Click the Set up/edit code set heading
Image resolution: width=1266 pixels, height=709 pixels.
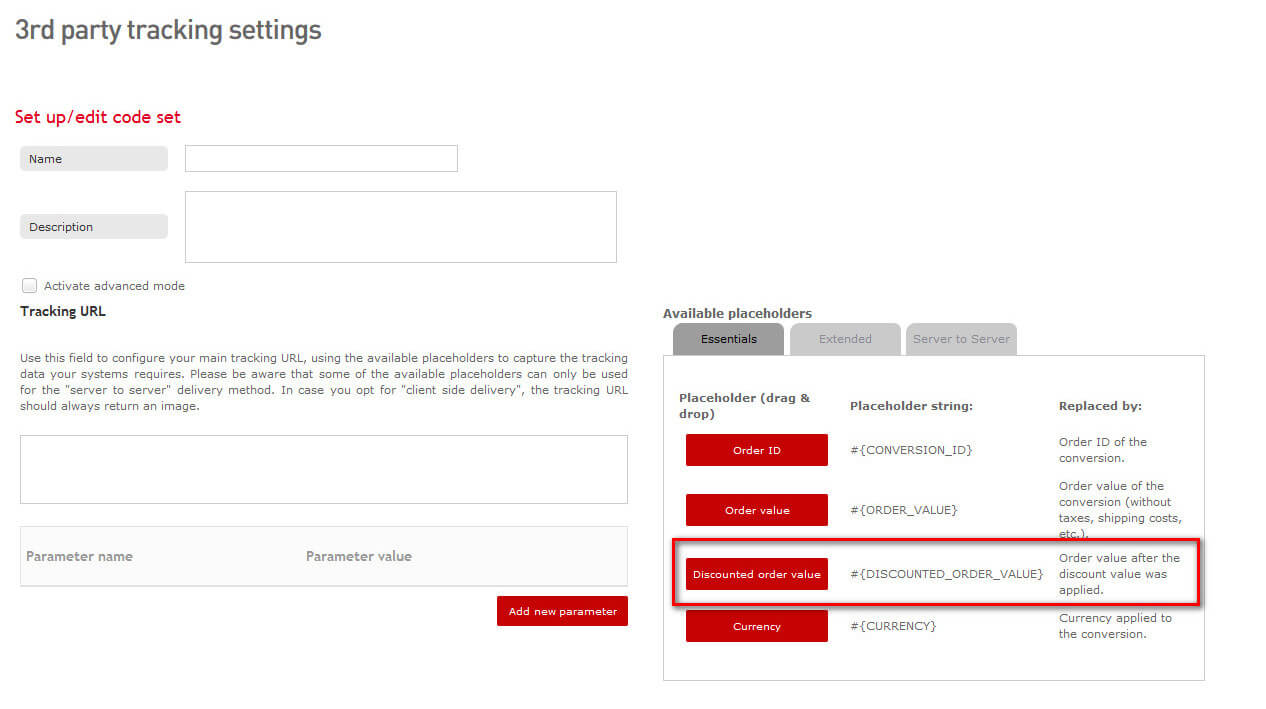[x=98, y=117]
